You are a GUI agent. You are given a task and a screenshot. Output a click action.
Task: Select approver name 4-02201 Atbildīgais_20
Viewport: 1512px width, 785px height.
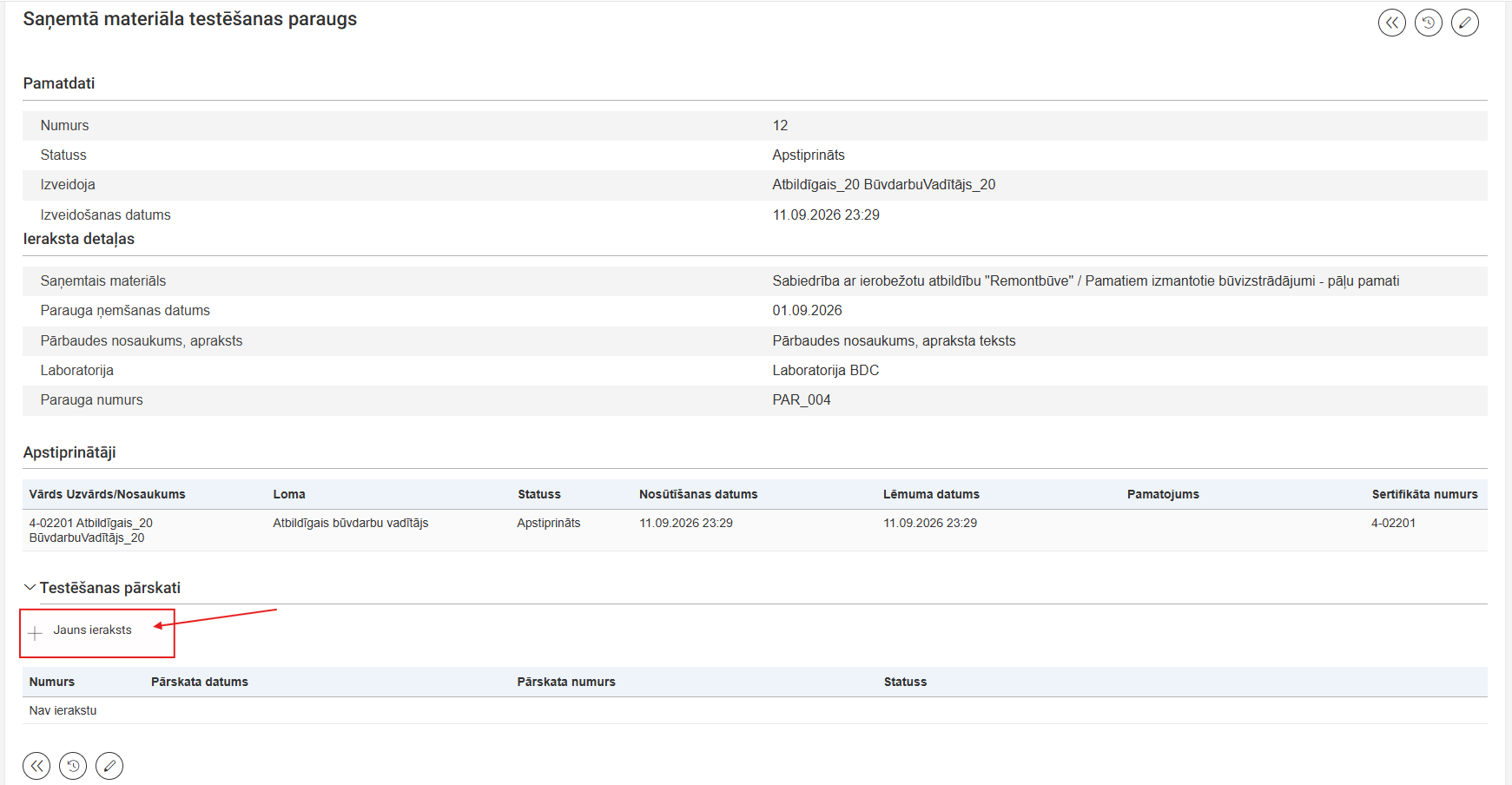click(90, 530)
